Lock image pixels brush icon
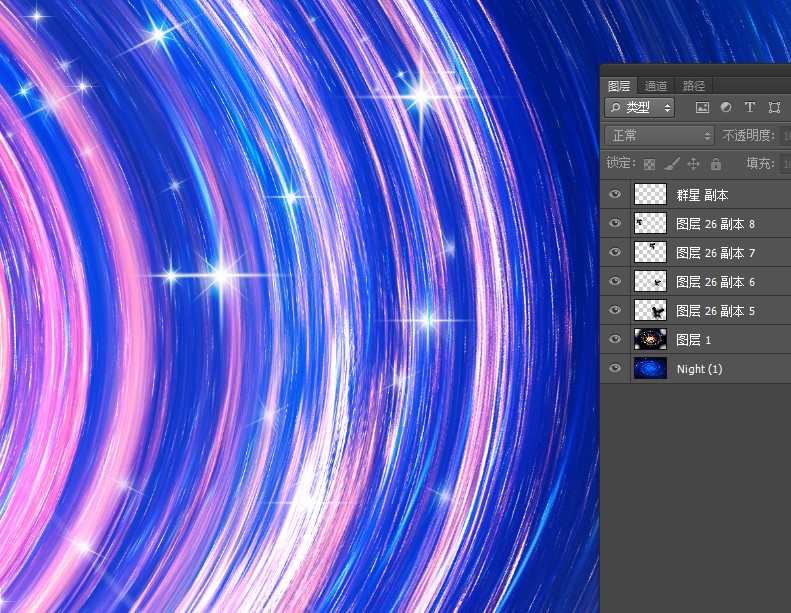 (x=672, y=163)
